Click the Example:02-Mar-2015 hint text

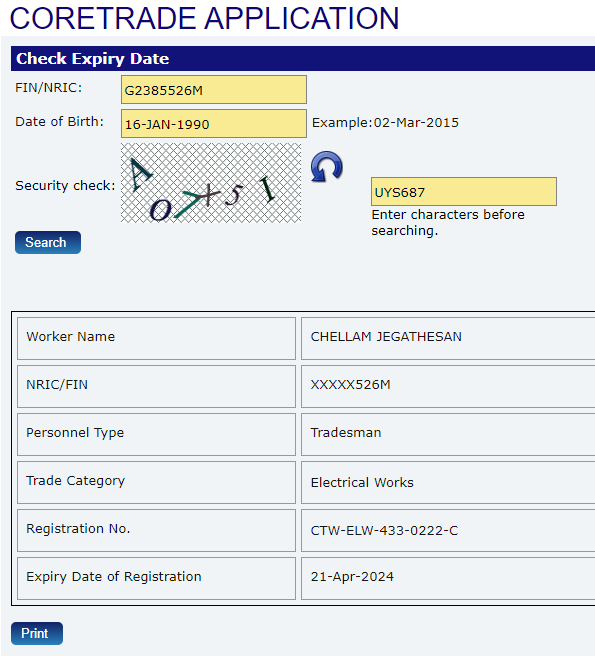tap(385, 123)
